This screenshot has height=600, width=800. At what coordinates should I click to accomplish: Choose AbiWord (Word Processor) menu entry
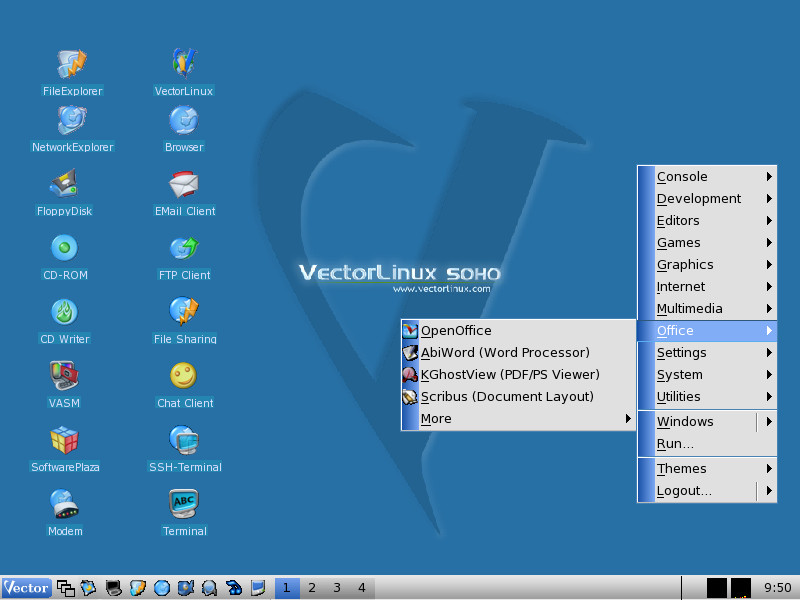[x=505, y=353]
